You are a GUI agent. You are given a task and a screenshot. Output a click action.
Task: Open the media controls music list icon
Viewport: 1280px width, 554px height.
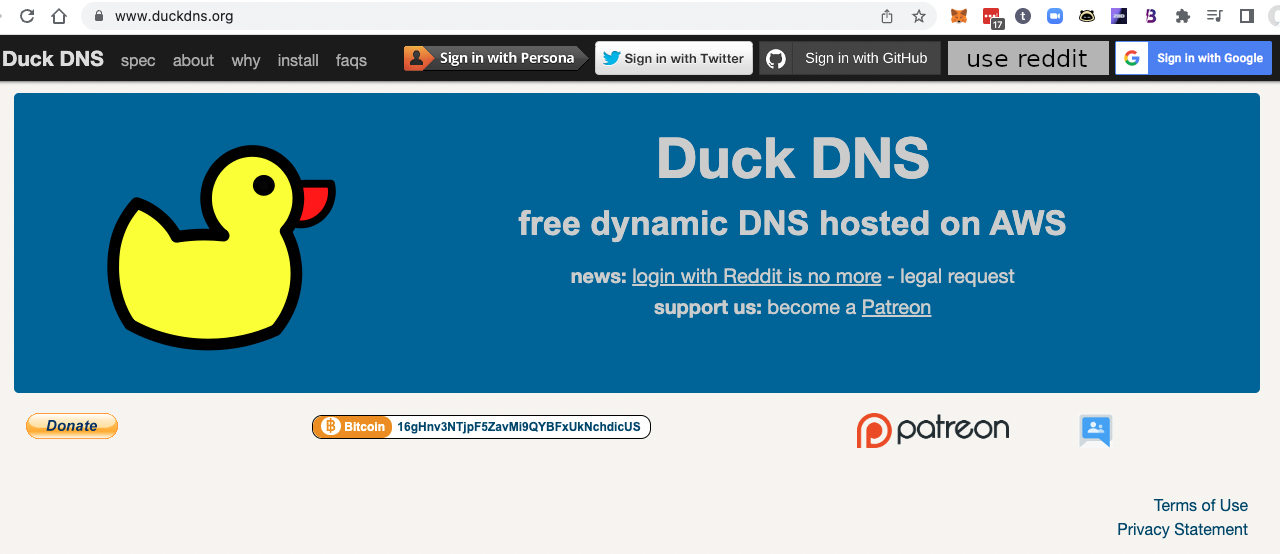coord(1215,16)
